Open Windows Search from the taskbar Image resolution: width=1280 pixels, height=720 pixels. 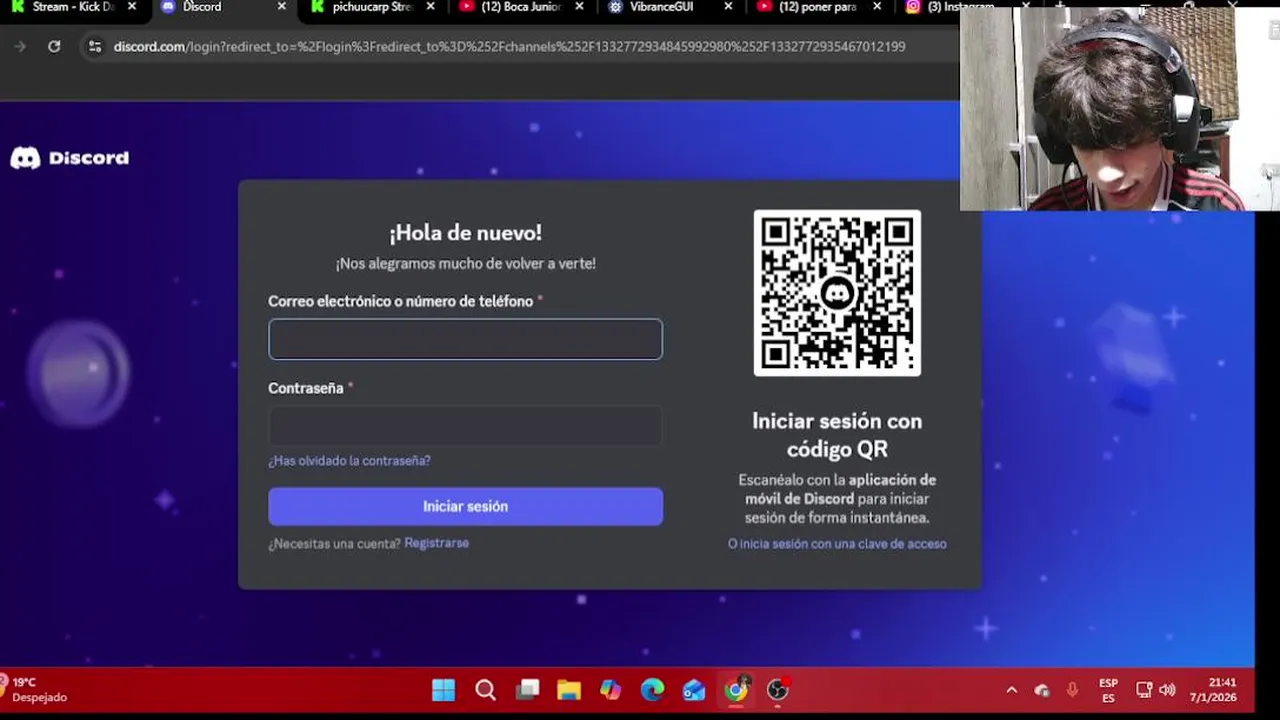(x=485, y=689)
